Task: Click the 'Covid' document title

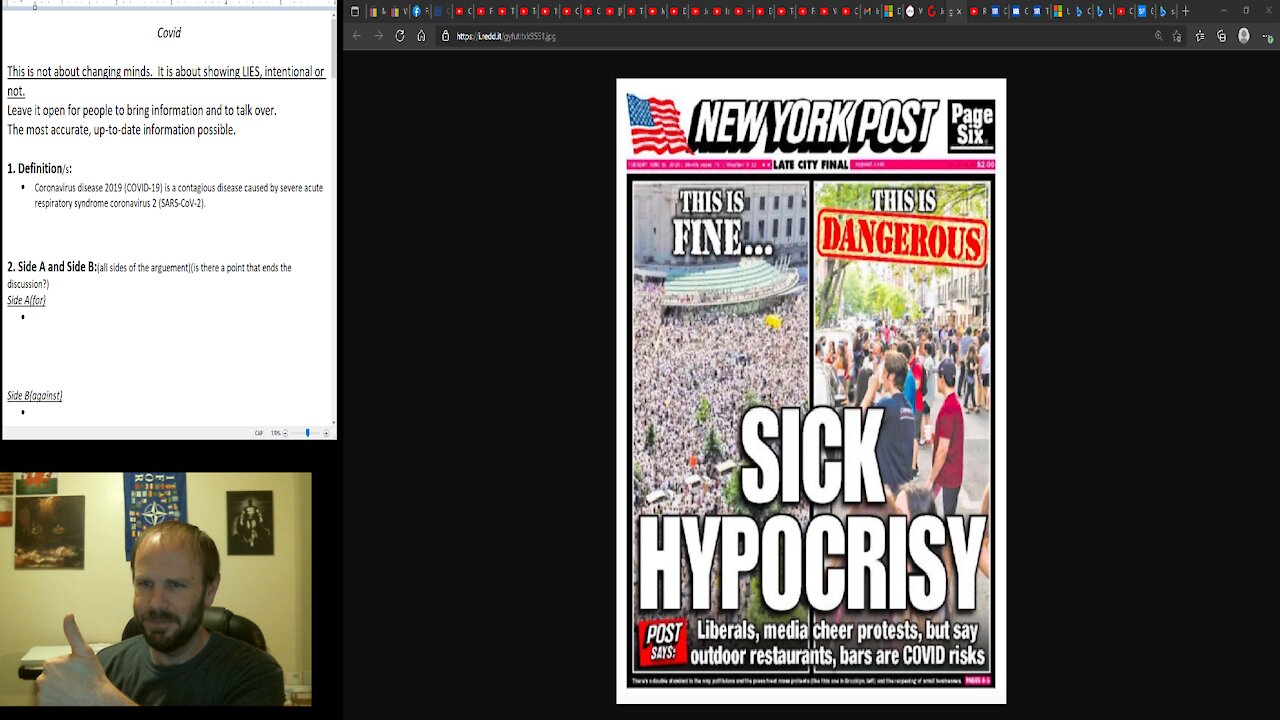Action: [169, 33]
